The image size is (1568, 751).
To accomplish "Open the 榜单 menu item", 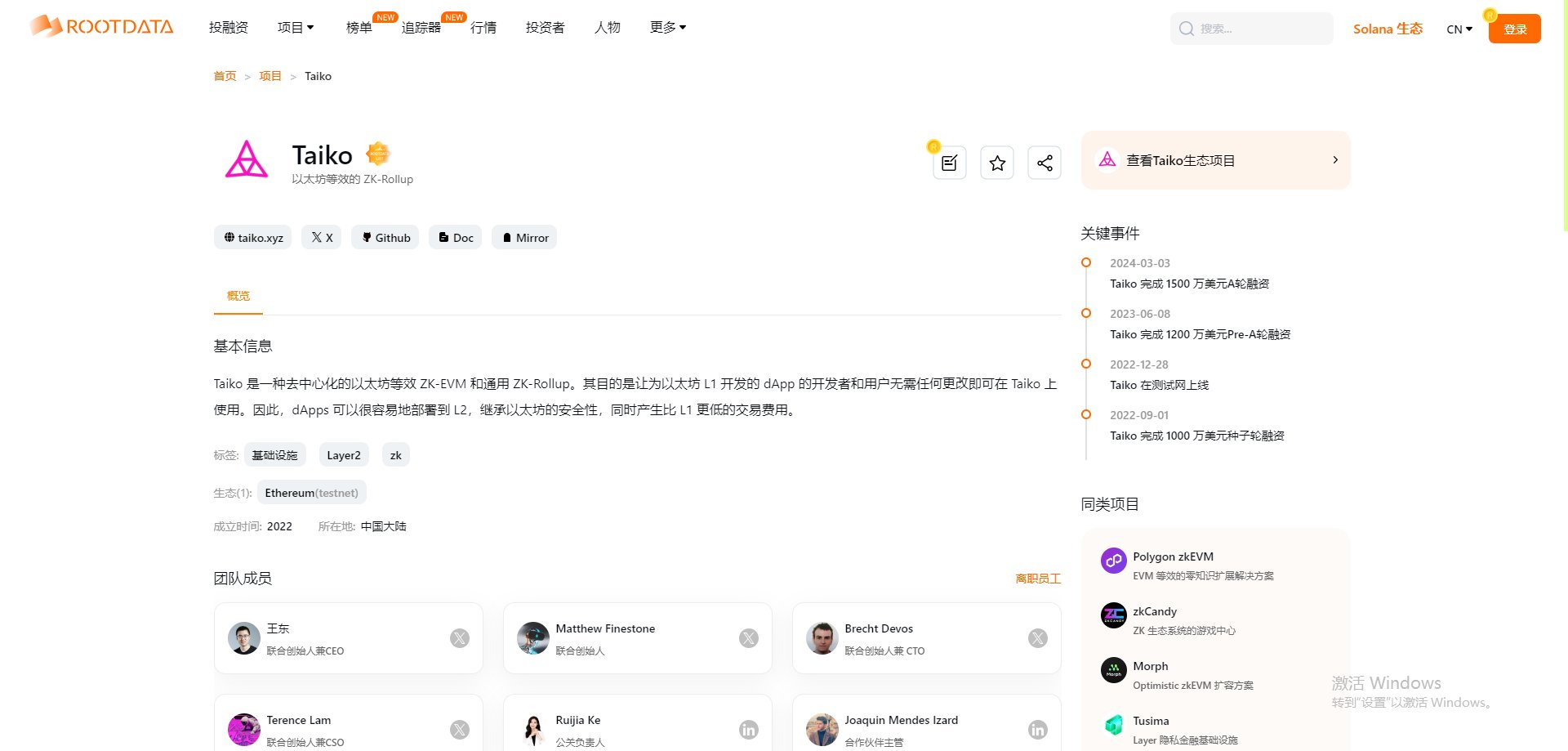I will [359, 28].
